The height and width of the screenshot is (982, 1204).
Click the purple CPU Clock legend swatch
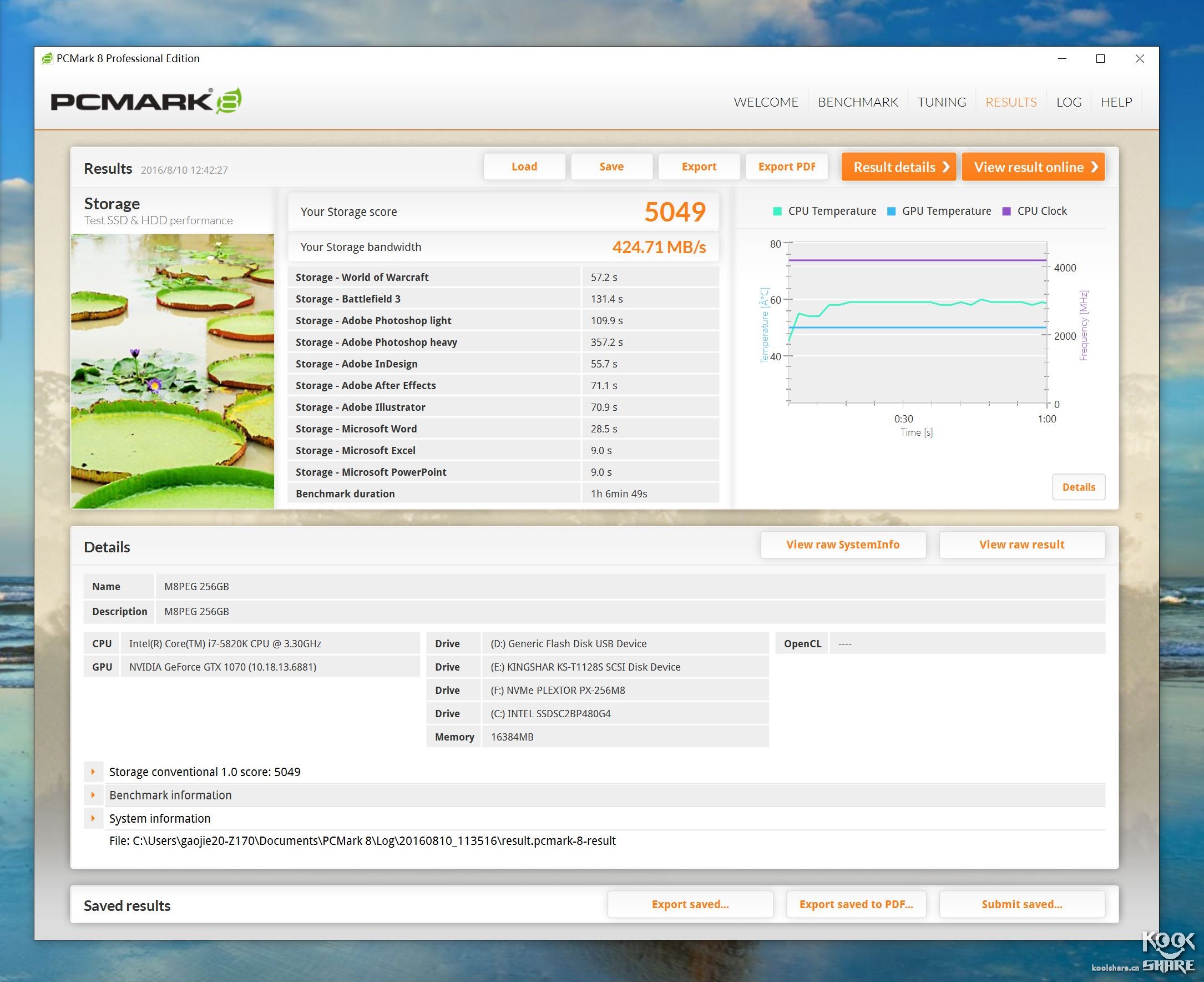pyautogui.click(x=1006, y=211)
